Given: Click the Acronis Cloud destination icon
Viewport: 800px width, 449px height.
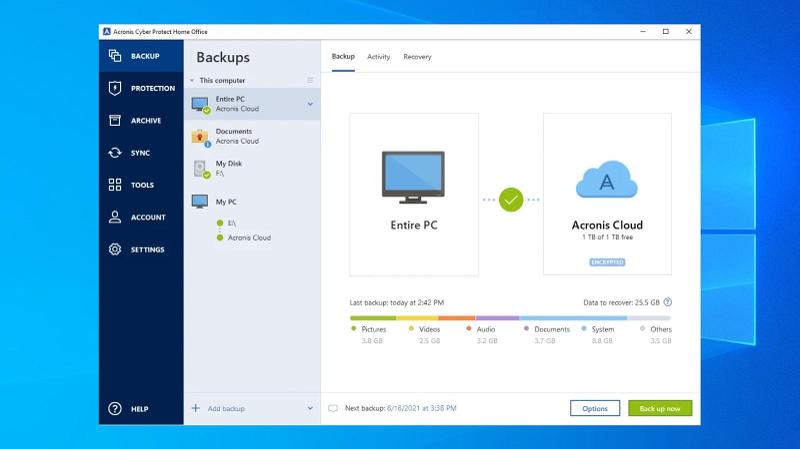Looking at the screenshot, I should coord(607,180).
